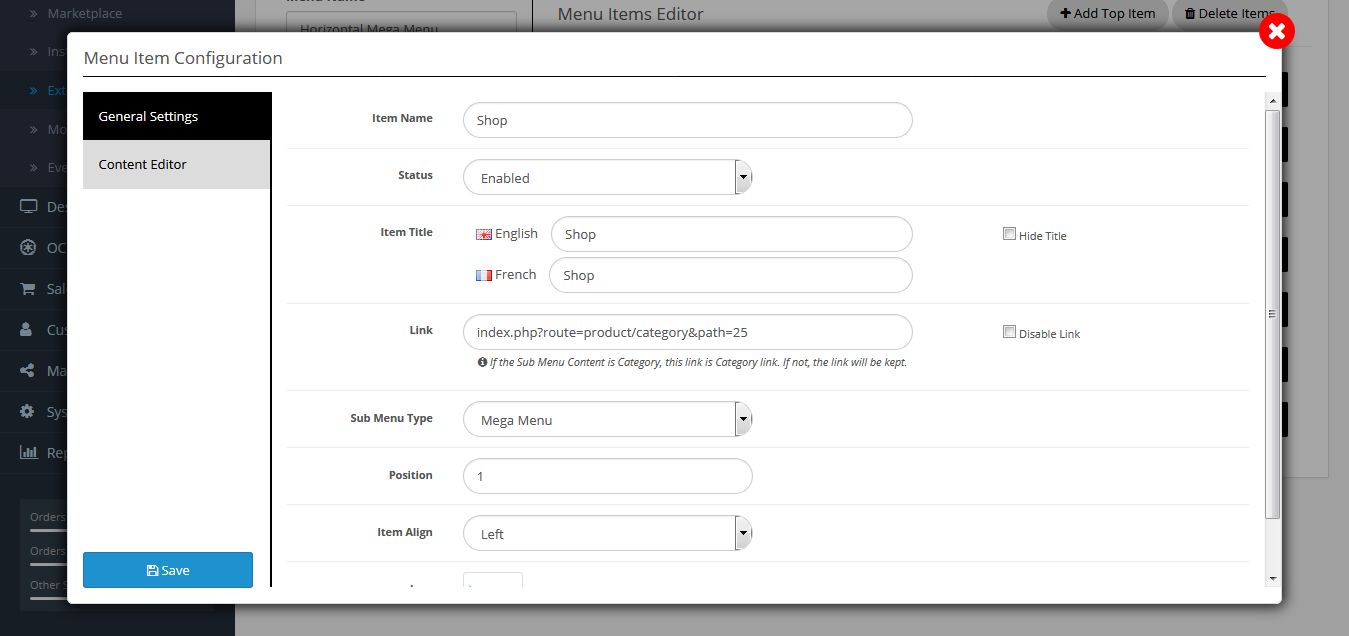Enable the Disable Link checkbox
The width and height of the screenshot is (1349, 636).
click(1009, 332)
